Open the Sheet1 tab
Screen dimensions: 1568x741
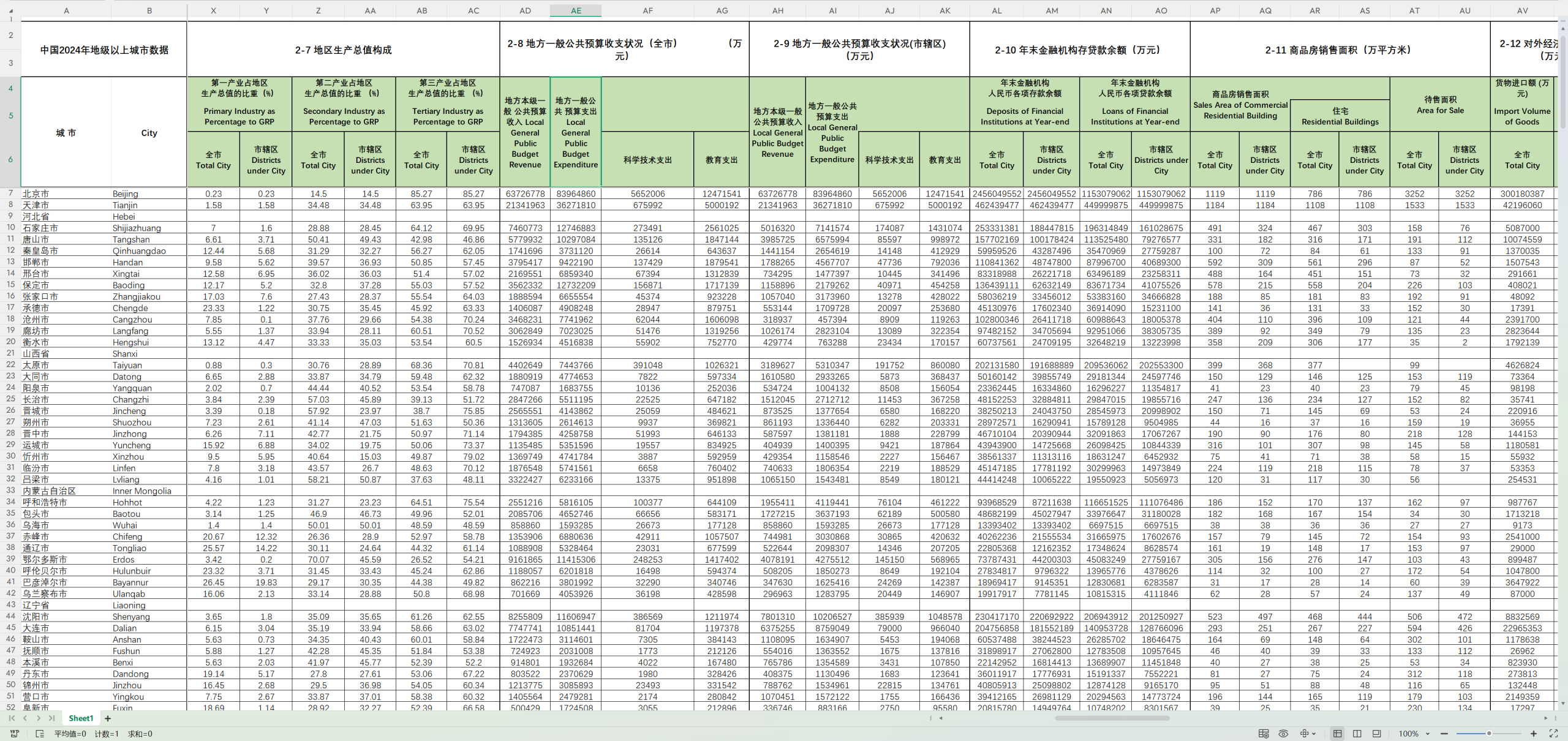point(81,718)
